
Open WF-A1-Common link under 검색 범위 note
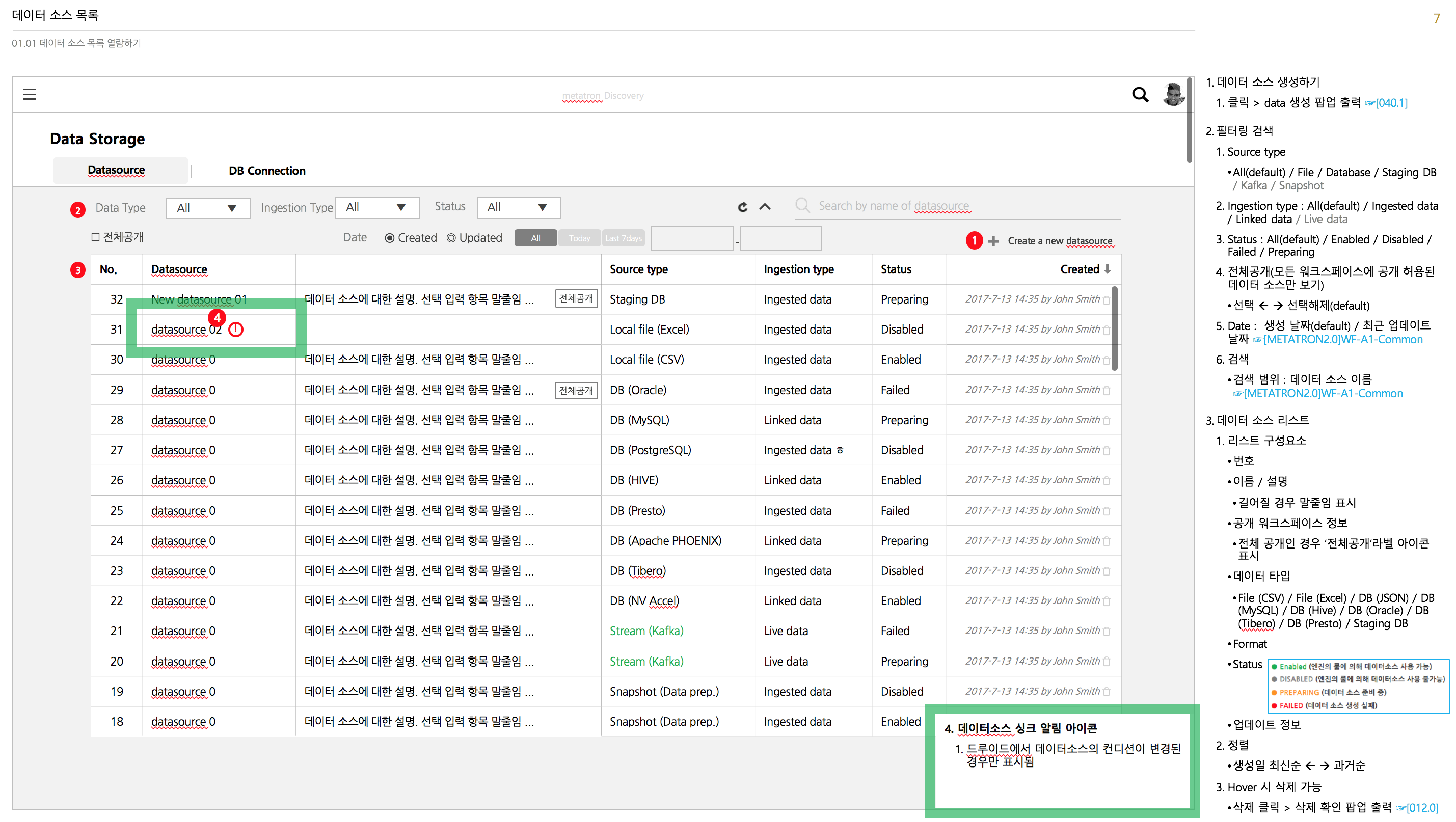click(1317, 393)
